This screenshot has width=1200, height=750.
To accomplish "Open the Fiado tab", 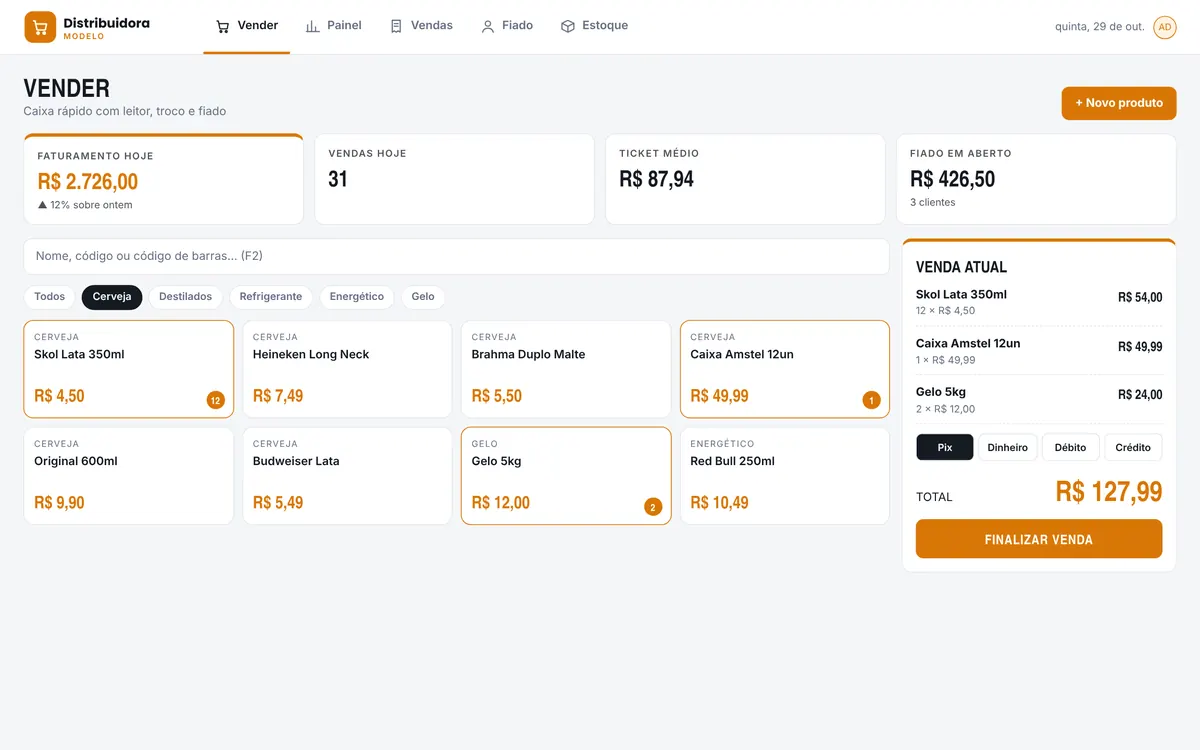I will tap(507, 26).
